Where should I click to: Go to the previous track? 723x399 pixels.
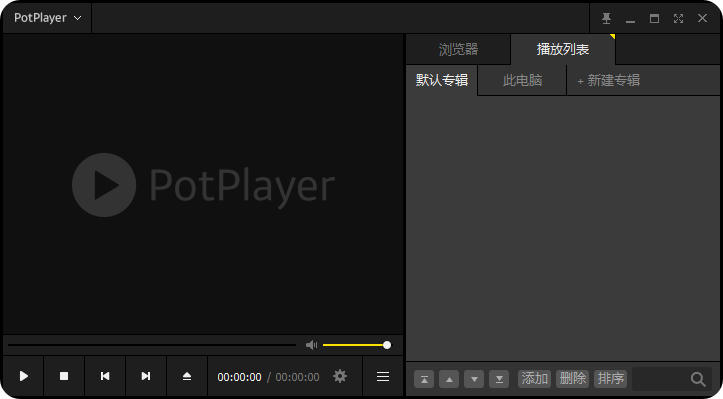pos(105,376)
